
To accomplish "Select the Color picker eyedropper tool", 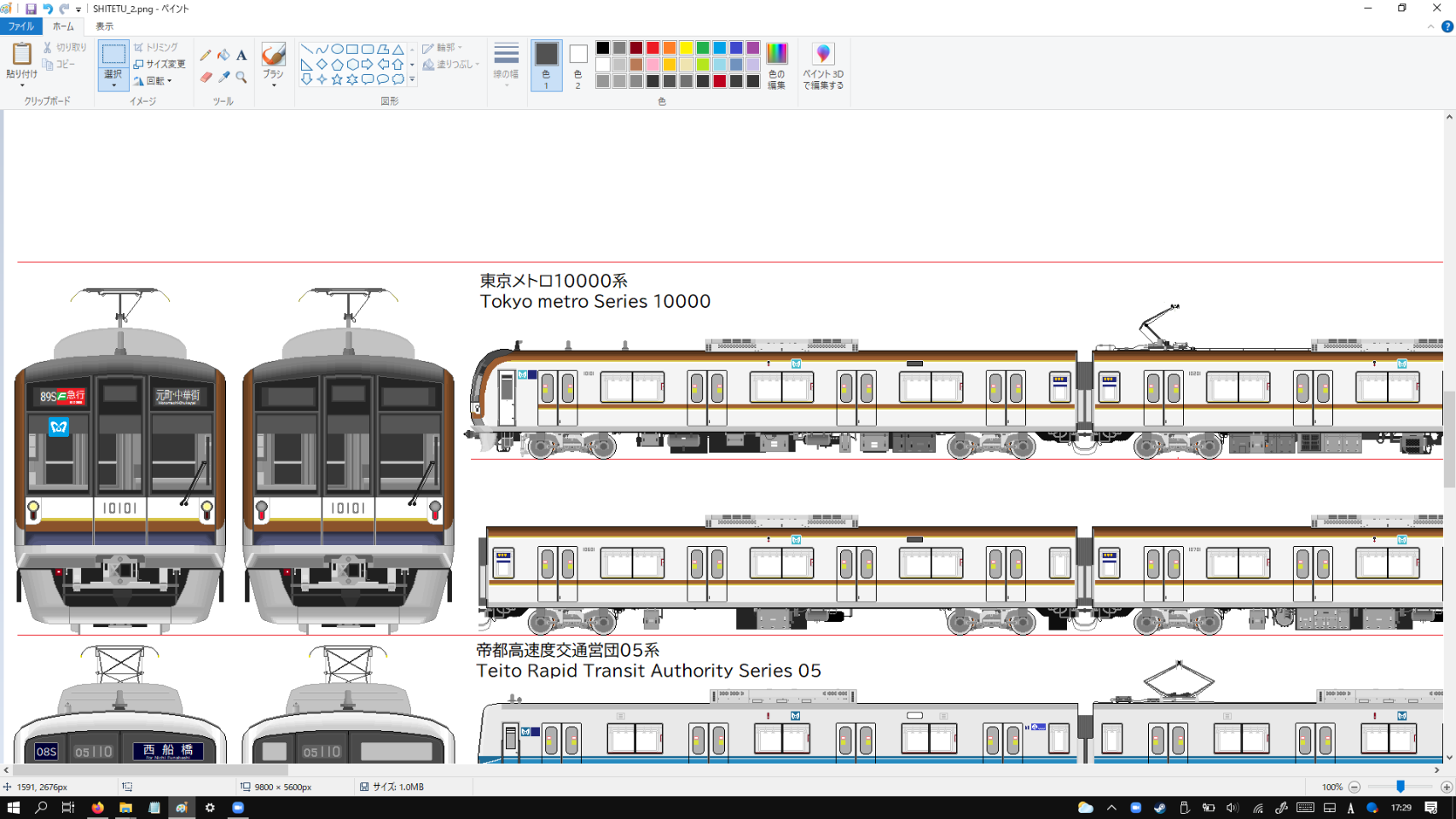I will point(223,78).
